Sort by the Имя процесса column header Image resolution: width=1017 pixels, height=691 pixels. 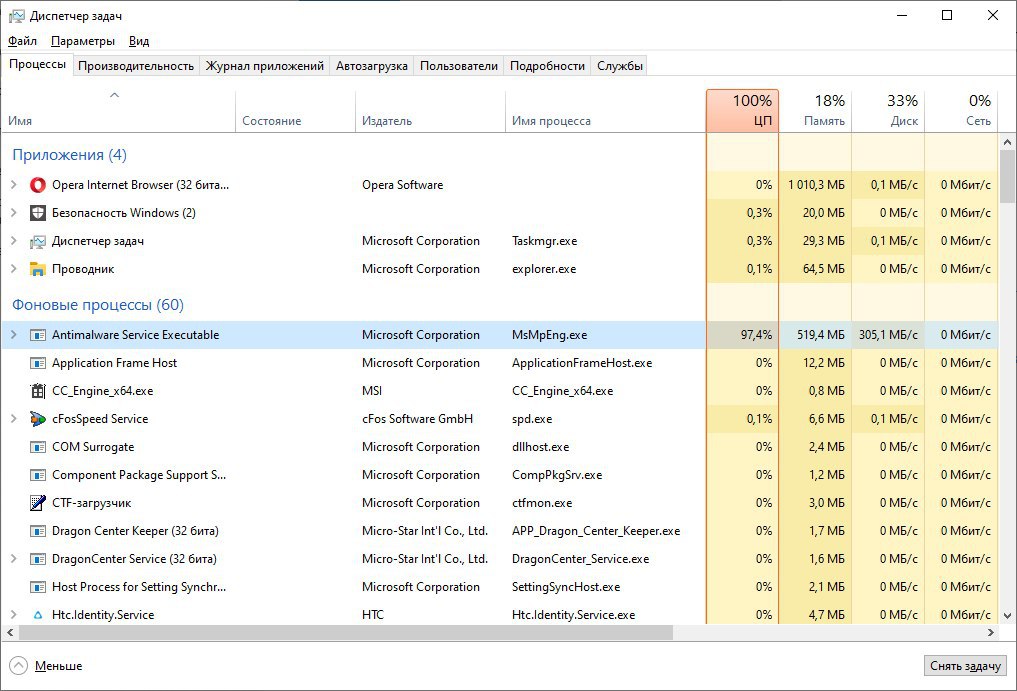click(x=605, y=111)
